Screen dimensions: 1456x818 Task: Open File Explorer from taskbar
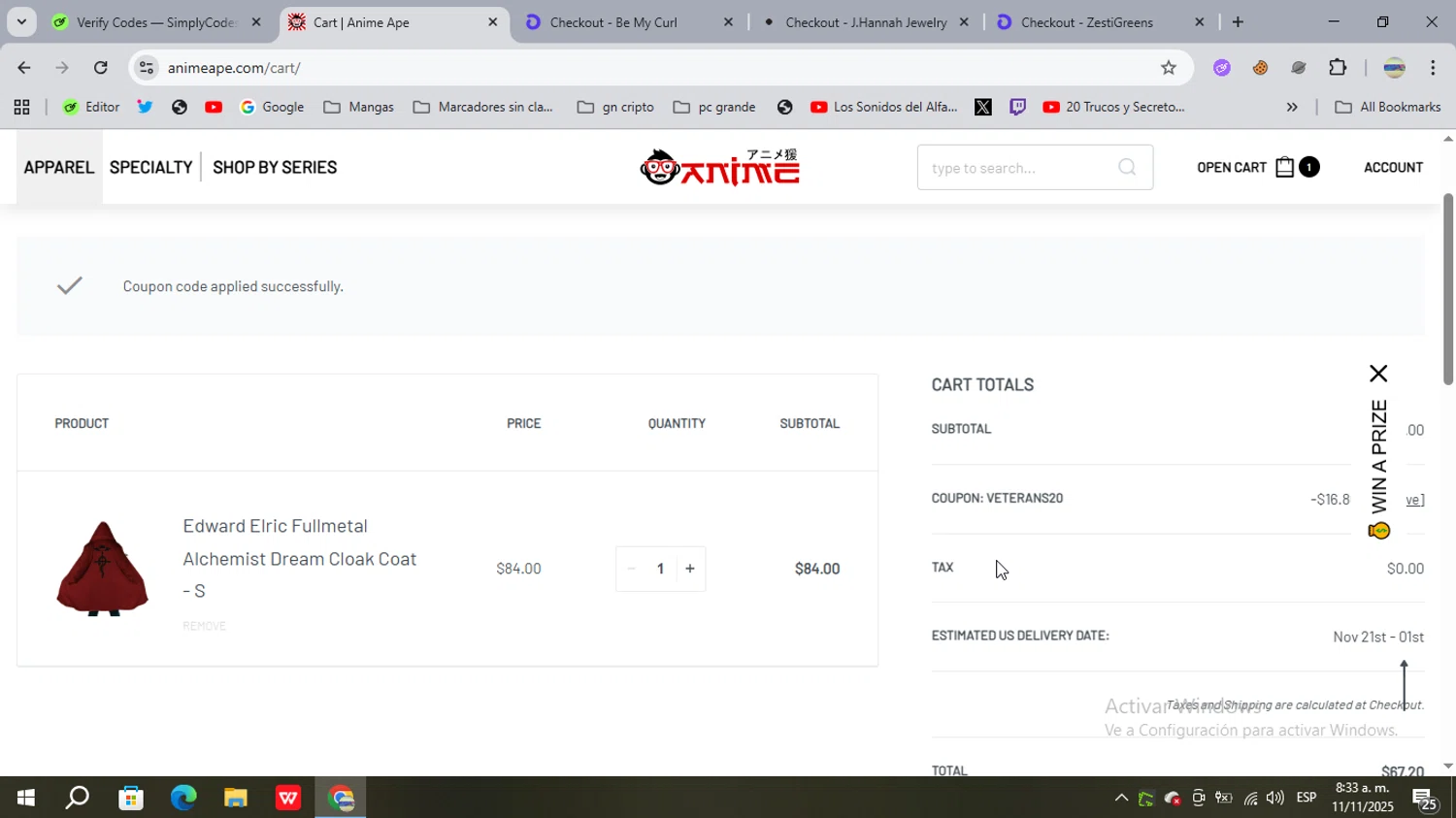(x=236, y=798)
